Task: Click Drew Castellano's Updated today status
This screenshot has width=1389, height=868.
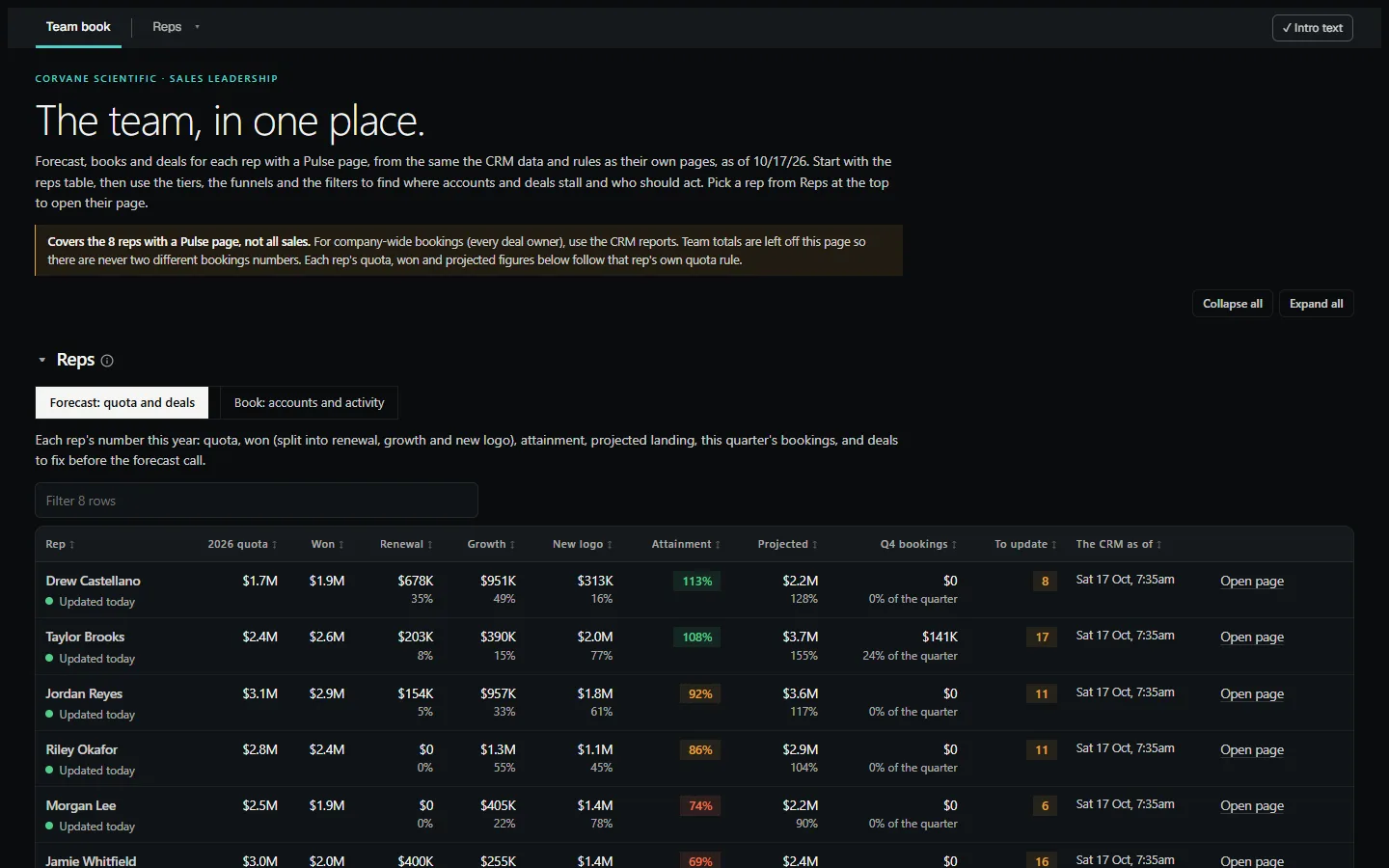Action: pos(90,602)
